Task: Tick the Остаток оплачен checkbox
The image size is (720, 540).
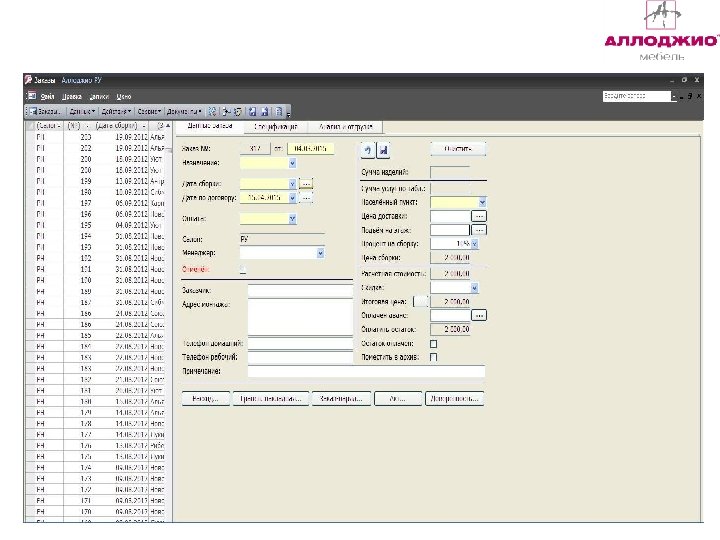Action: point(433,343)
